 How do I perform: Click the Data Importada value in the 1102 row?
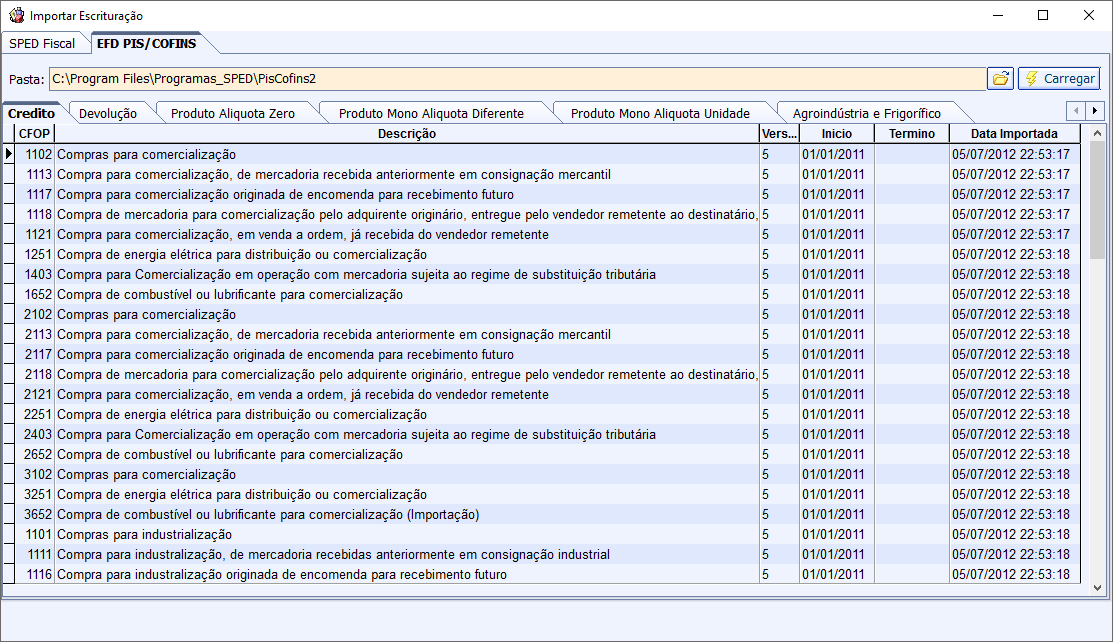click(x=1011, y=154)
